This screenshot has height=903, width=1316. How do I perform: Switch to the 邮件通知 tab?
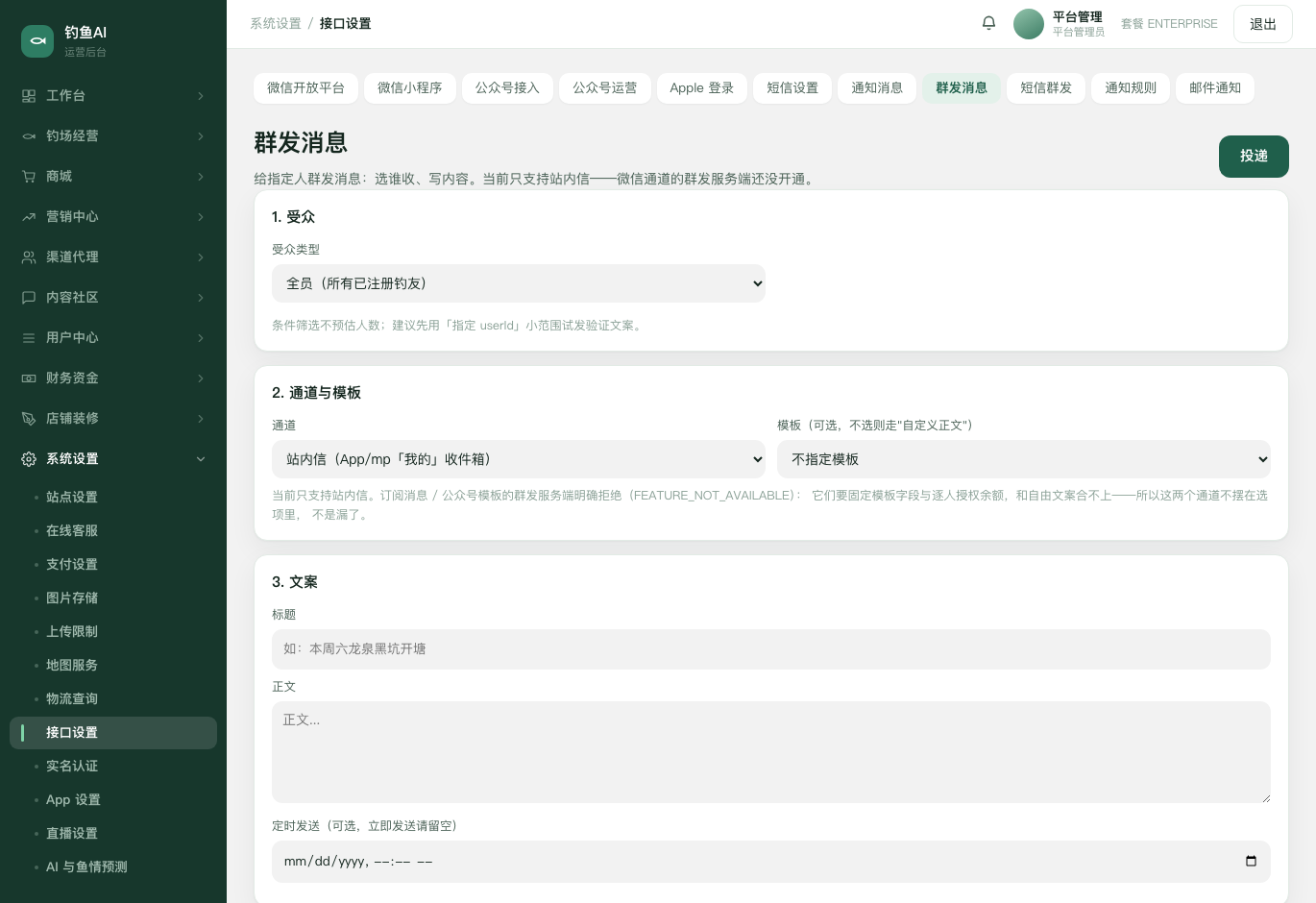pos(1215,88)
